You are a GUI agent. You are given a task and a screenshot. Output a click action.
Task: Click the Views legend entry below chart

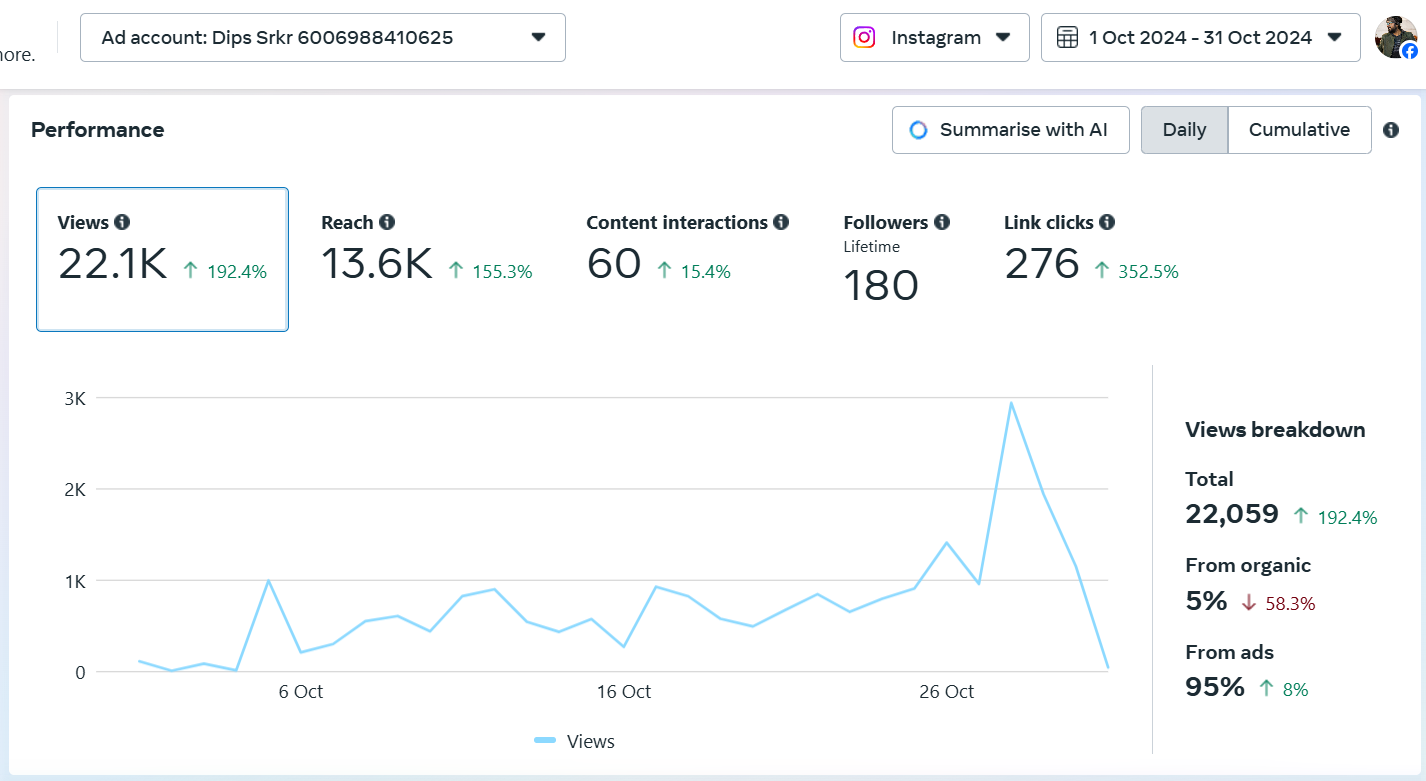[x=575, y=741]
